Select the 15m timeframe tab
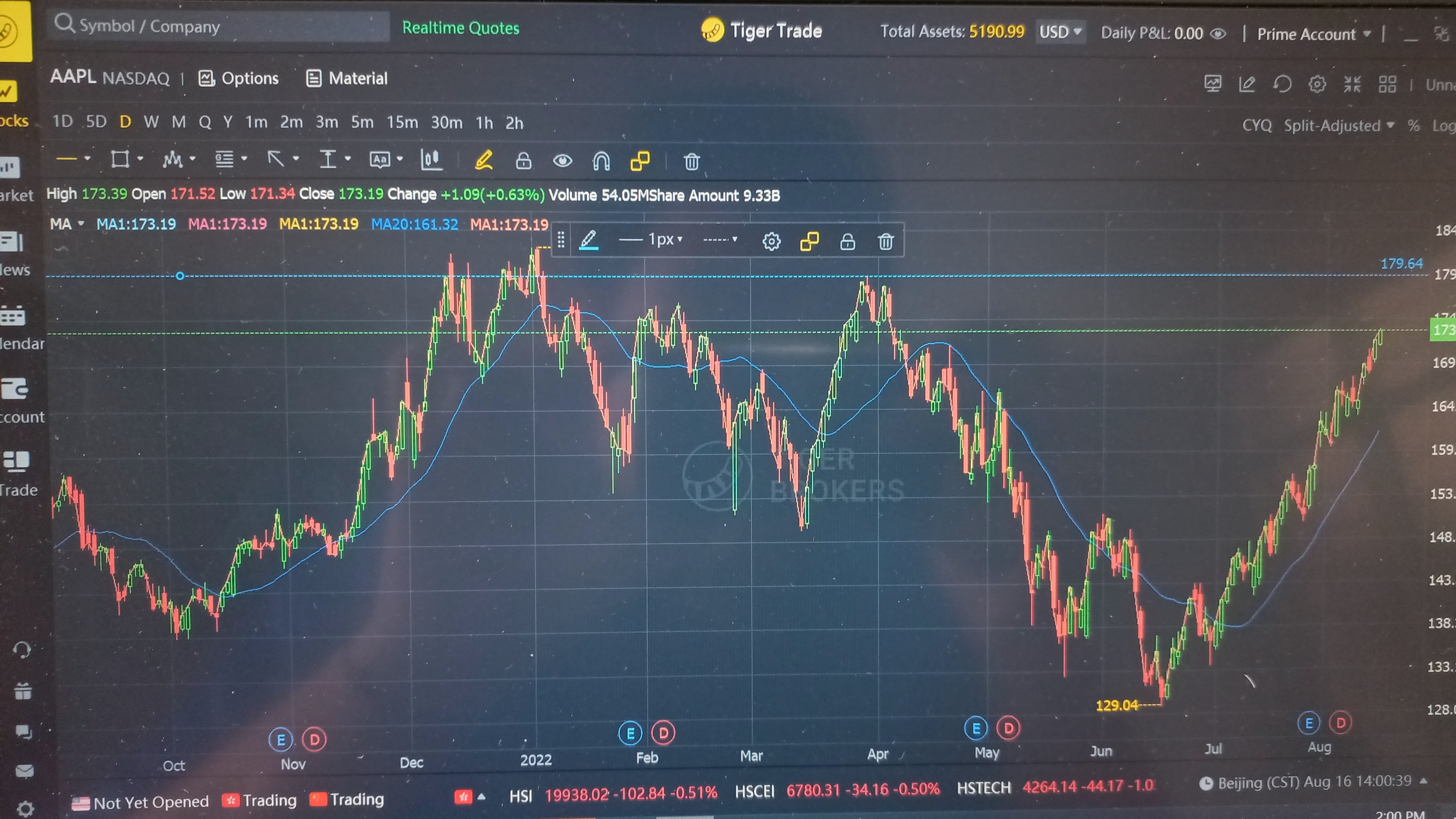 click(402, 123)
